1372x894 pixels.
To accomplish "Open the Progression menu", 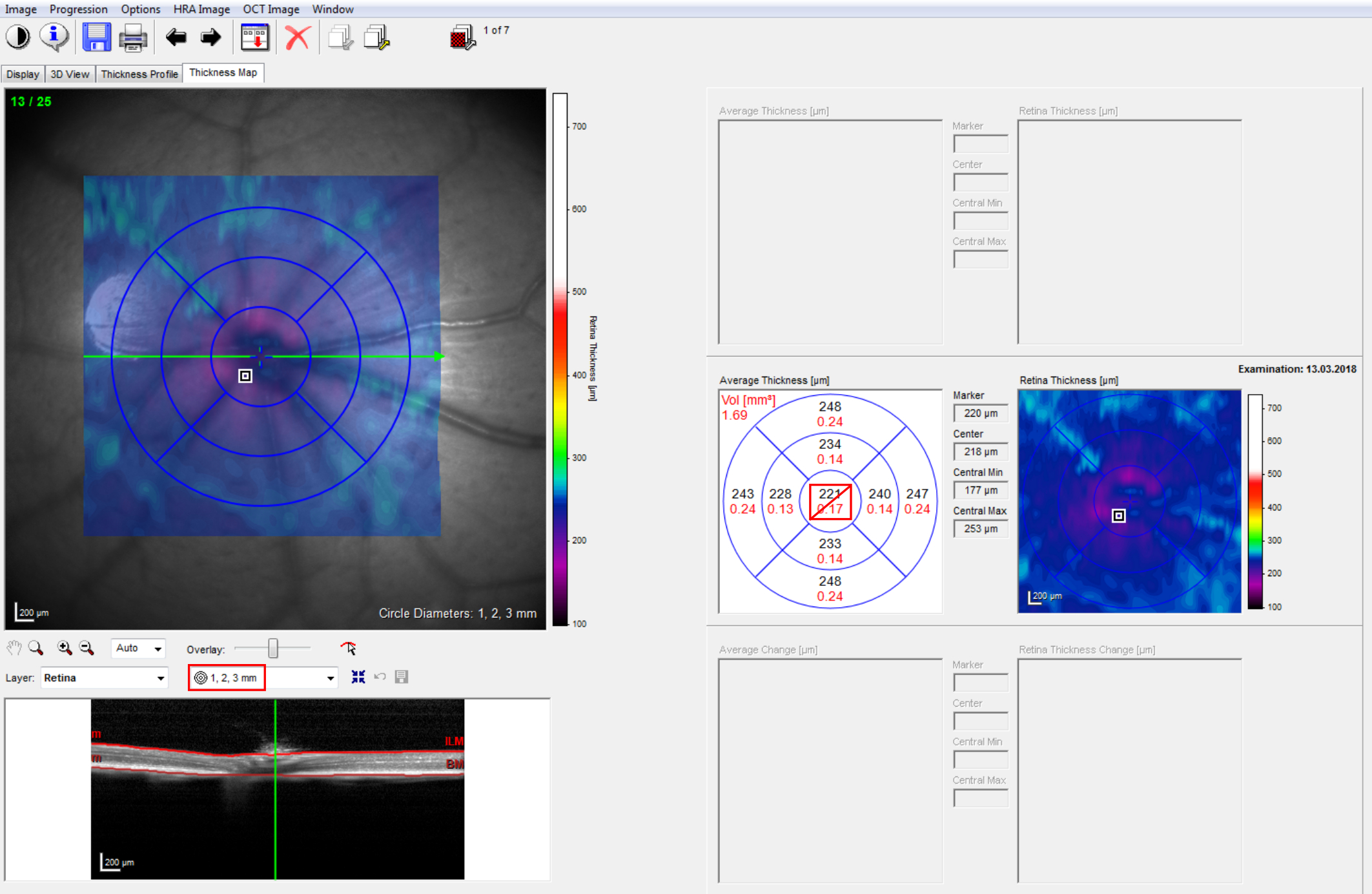I will pos(78,9).
